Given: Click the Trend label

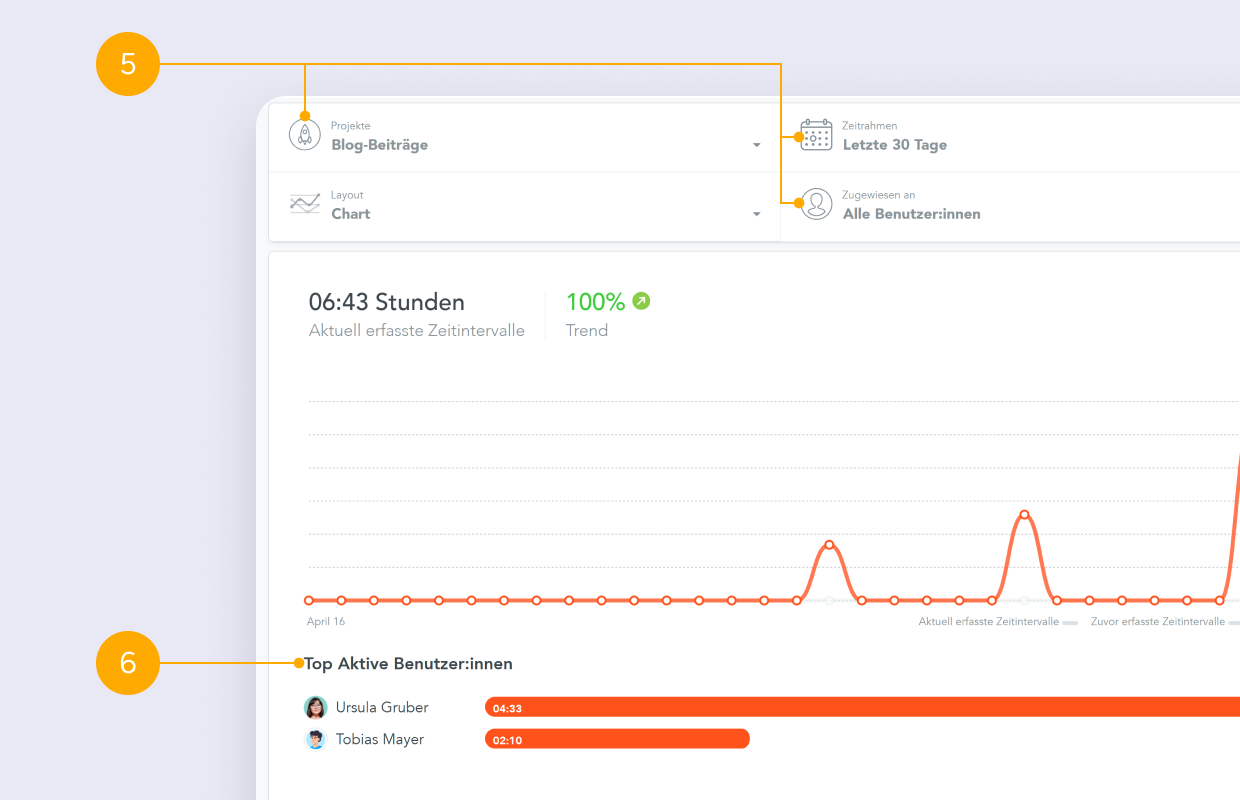Looking at the screenshot, I should point(587,331).
